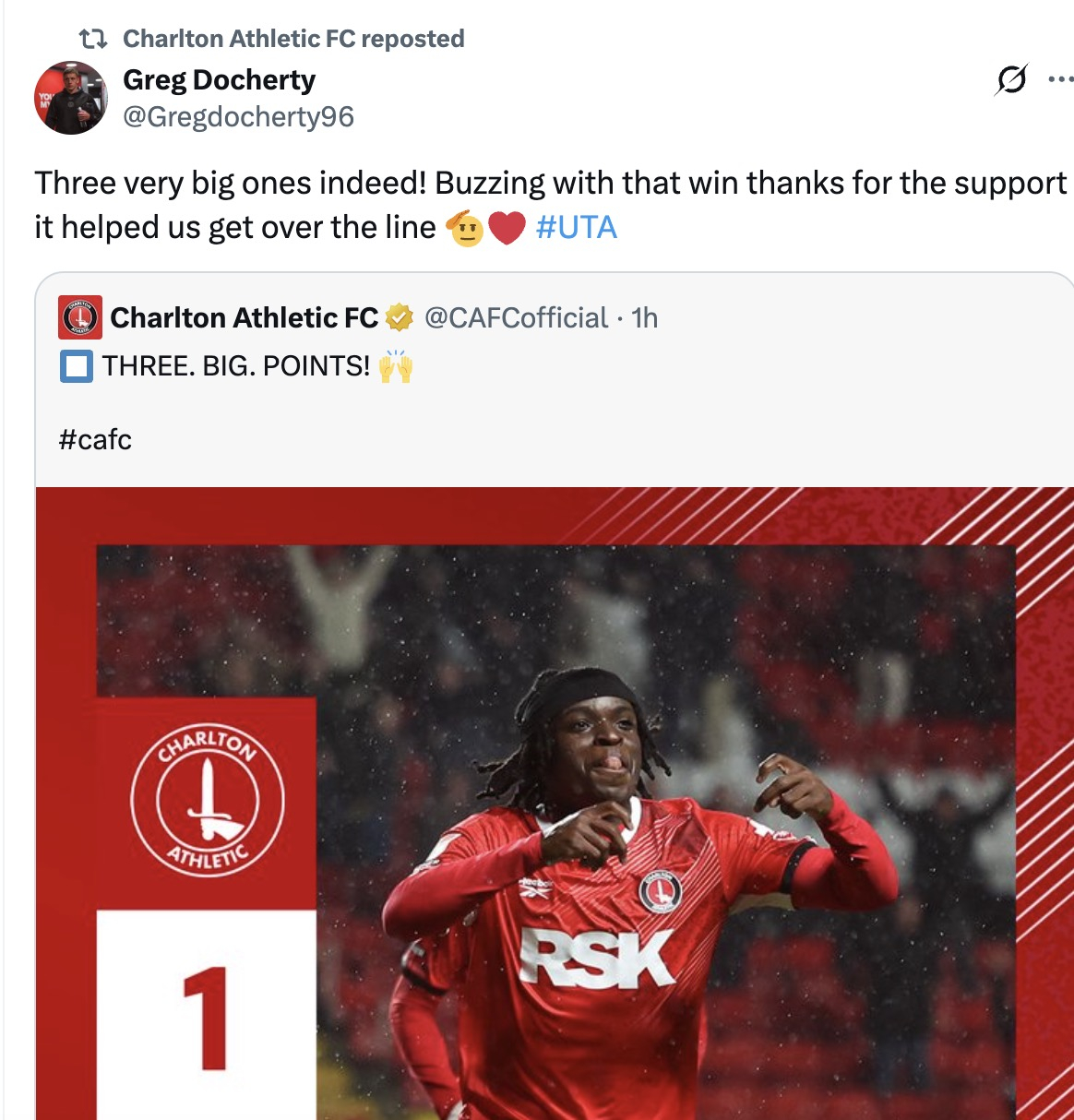Viewport: 1074px width, 1120px height.
Task: Click the Charlton Athletic crest in the image
Action: coord(208,800)
